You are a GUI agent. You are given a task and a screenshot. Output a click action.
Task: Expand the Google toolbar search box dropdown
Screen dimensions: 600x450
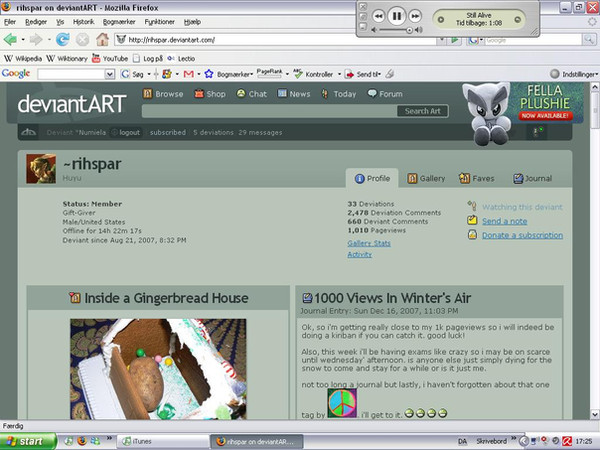tap(110, 74)
